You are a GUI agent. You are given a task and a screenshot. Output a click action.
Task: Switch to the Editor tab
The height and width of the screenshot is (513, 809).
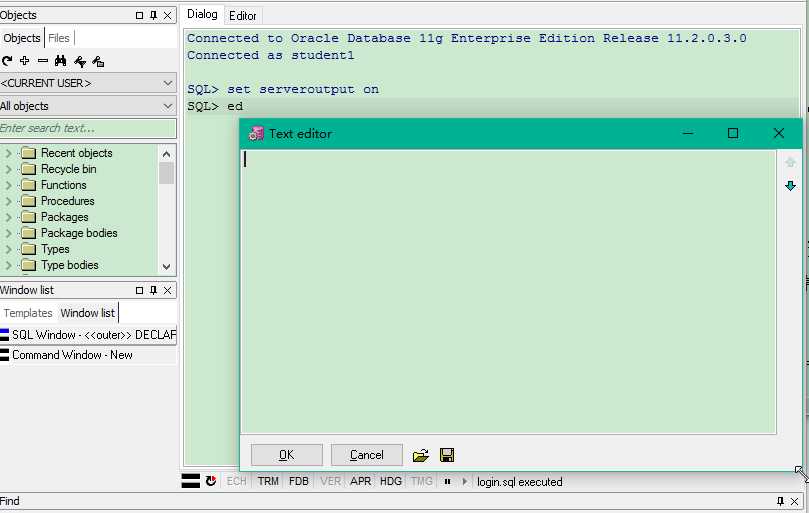pyautogui.click(x=242, y=16)
